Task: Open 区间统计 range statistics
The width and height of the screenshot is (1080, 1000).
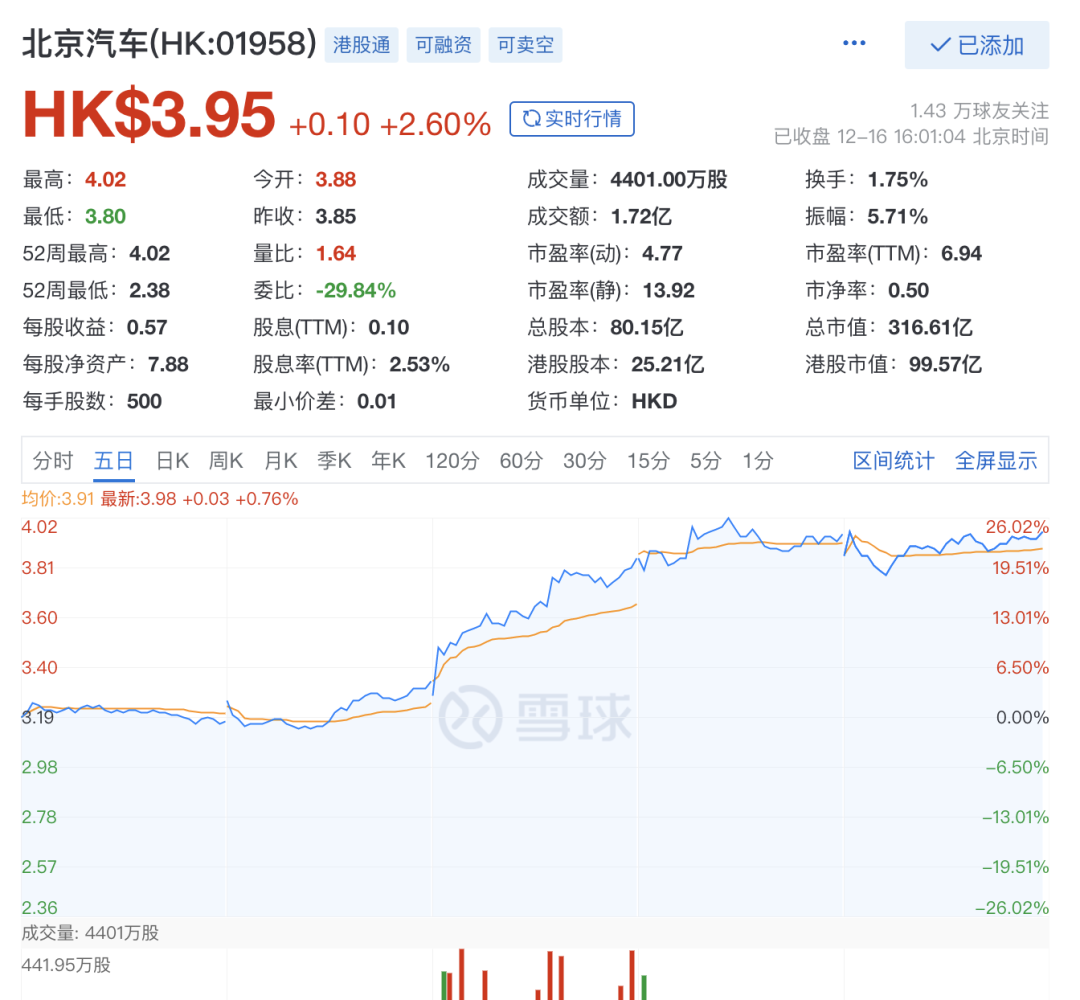Action: 893,460
